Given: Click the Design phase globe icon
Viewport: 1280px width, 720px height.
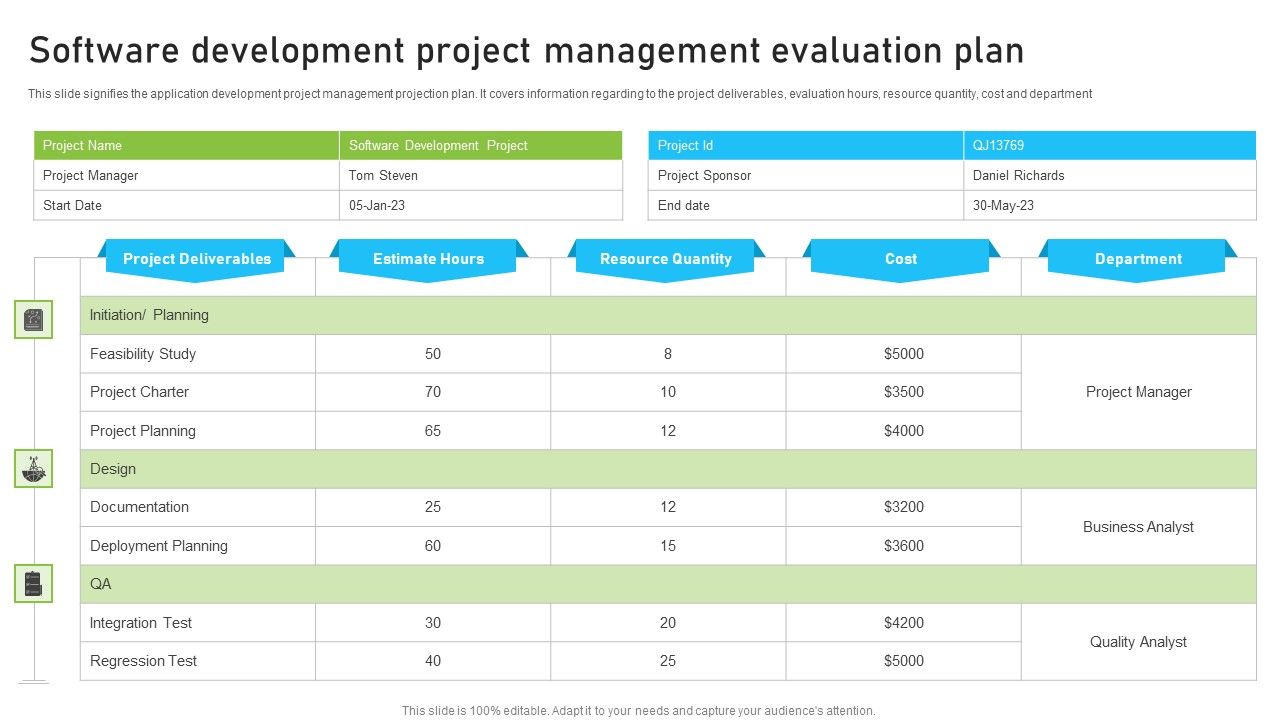Looking at the screenshot, I should tap(33, 468).
